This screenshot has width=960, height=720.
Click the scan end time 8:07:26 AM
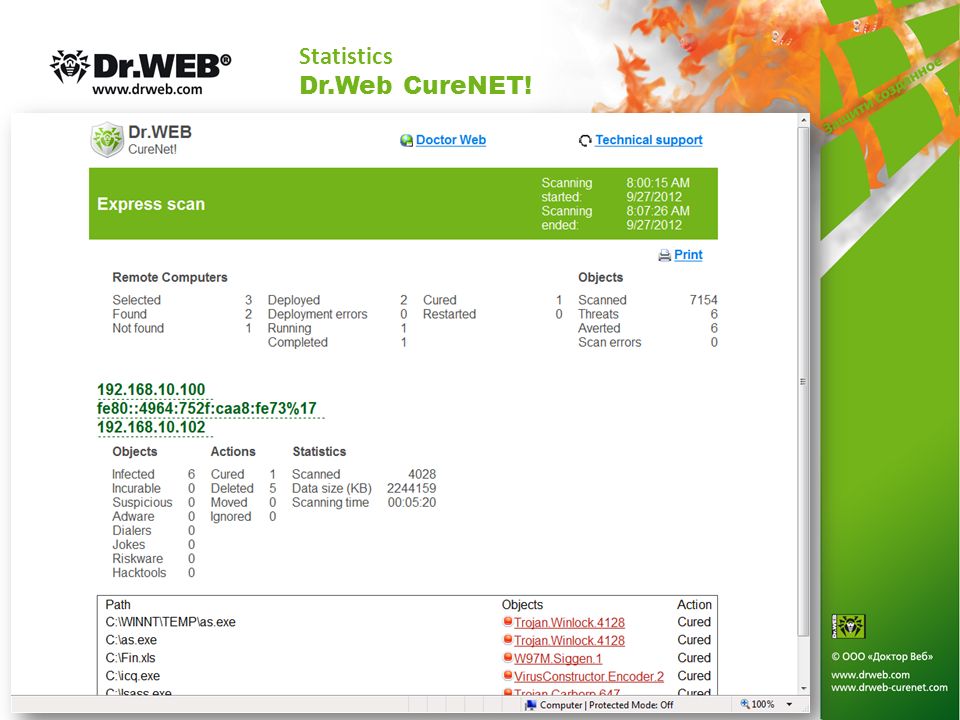[x=658, y=211]
